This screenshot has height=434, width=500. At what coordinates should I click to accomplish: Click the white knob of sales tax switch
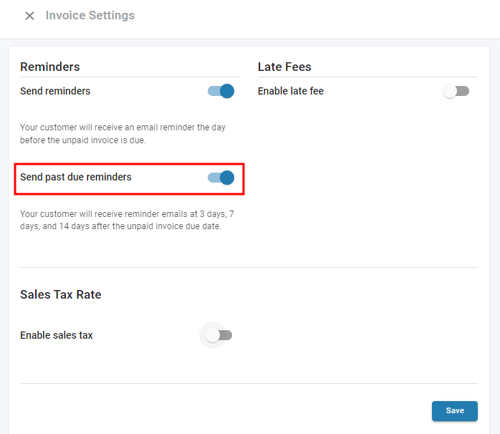click(x=212, y=335)
